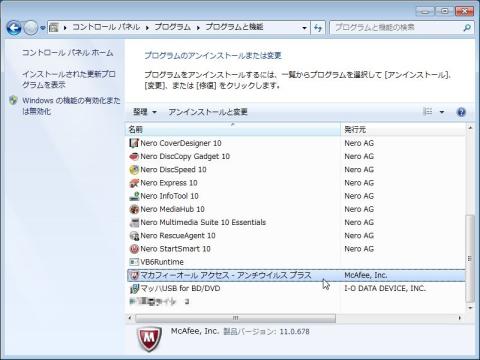The height and width of the screenshot is (360, 480).
Task: Click the vertical scrollbar down arrow
Action: [470, 308]
